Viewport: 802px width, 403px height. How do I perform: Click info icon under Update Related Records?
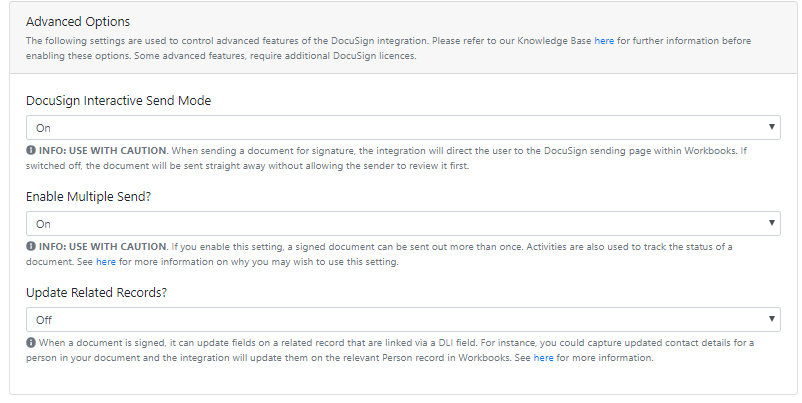point(31,342)
